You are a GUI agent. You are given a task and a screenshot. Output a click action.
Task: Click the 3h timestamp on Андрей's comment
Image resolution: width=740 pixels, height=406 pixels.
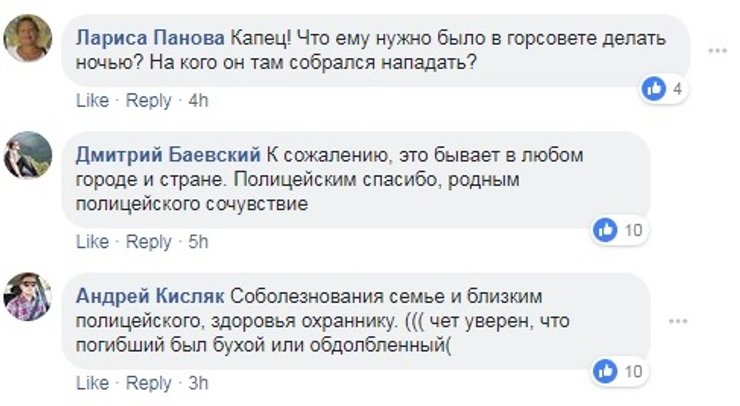click(198, 383)
